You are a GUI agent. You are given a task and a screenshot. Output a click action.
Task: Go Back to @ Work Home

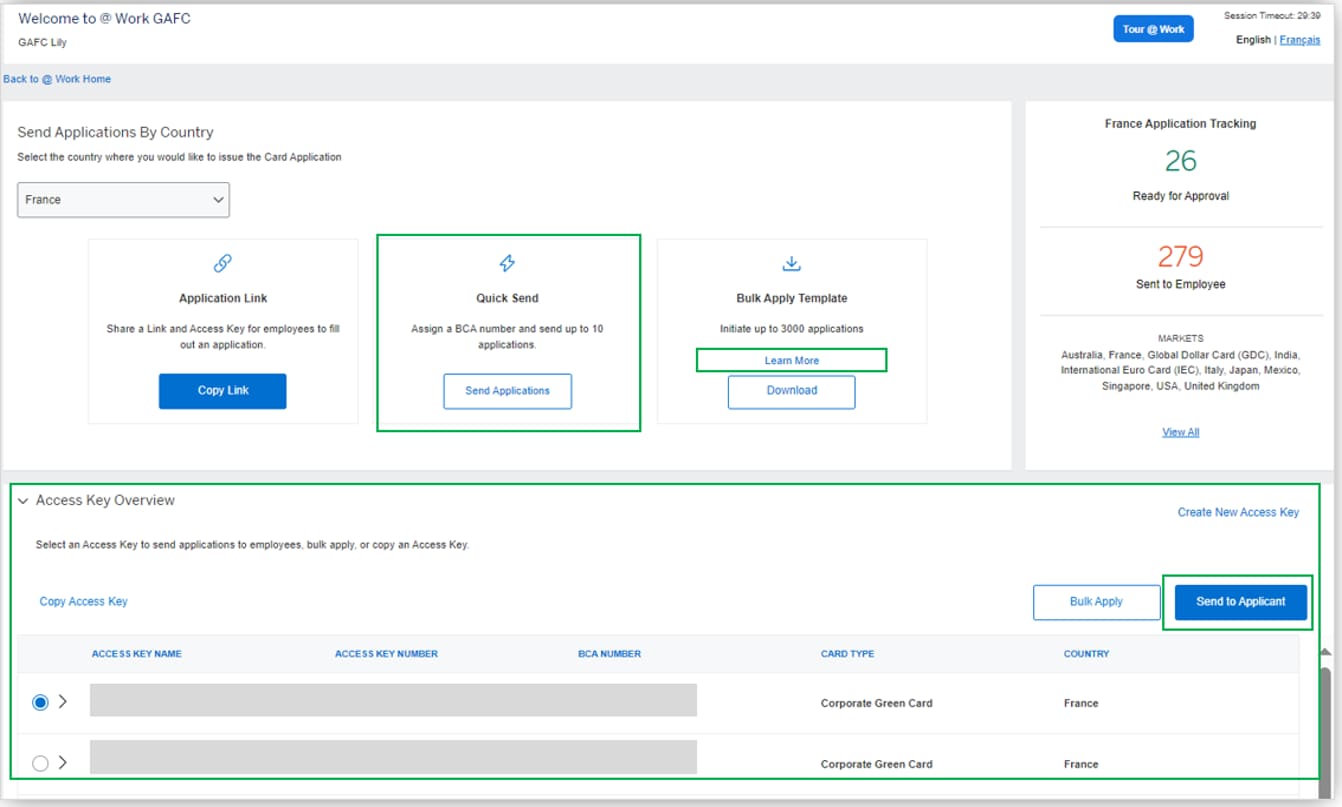[x=57, y=78]
